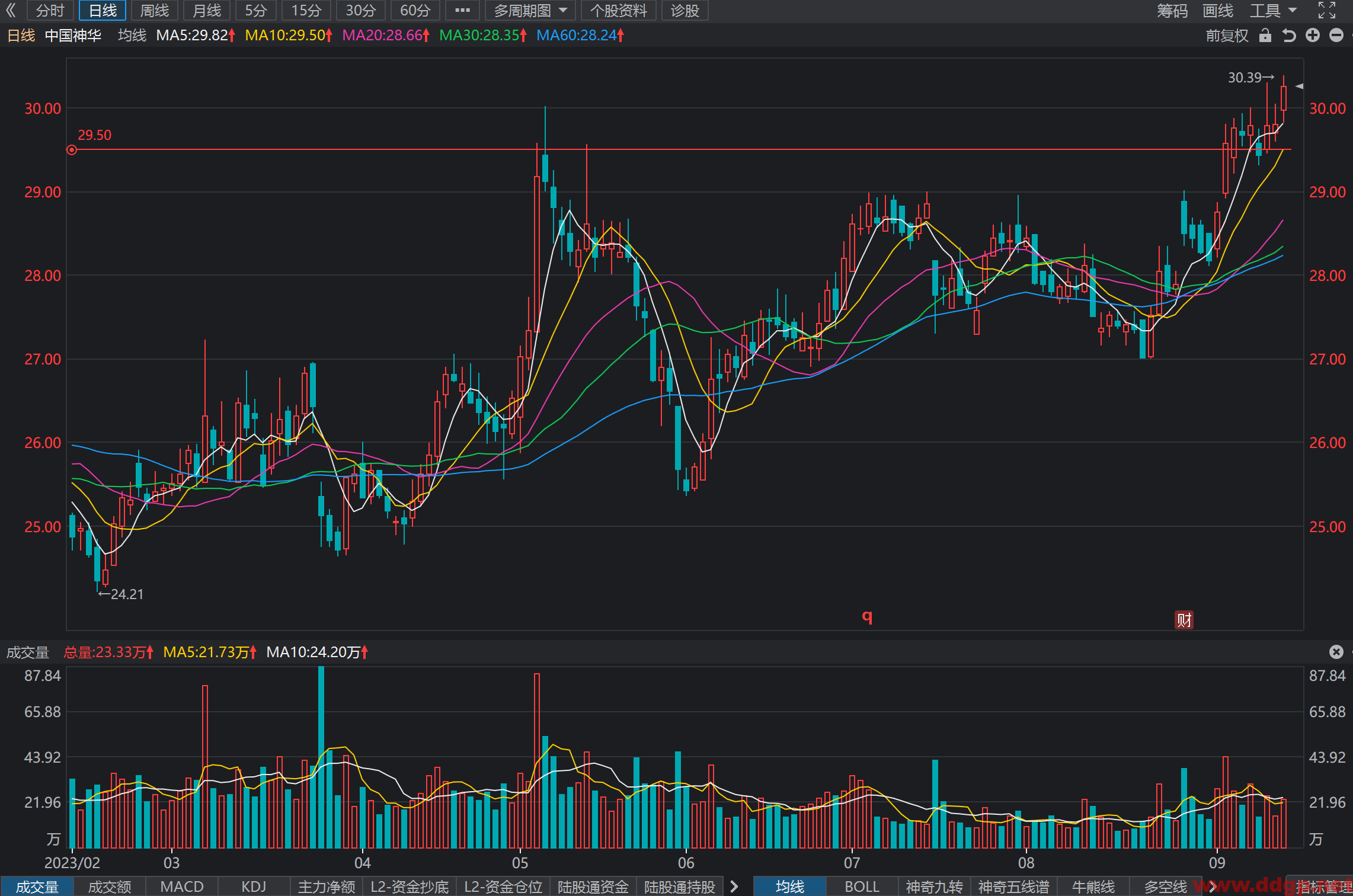Expand the 工具 tools dropdown
Viewport: 1353px width, 896px height.
click(1273, 10)
